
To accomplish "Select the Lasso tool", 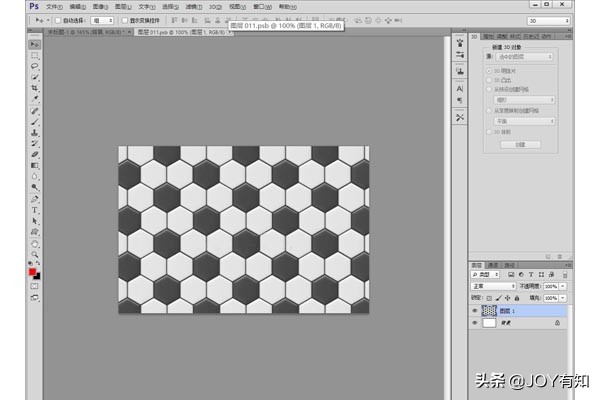I will coord(35,66).
